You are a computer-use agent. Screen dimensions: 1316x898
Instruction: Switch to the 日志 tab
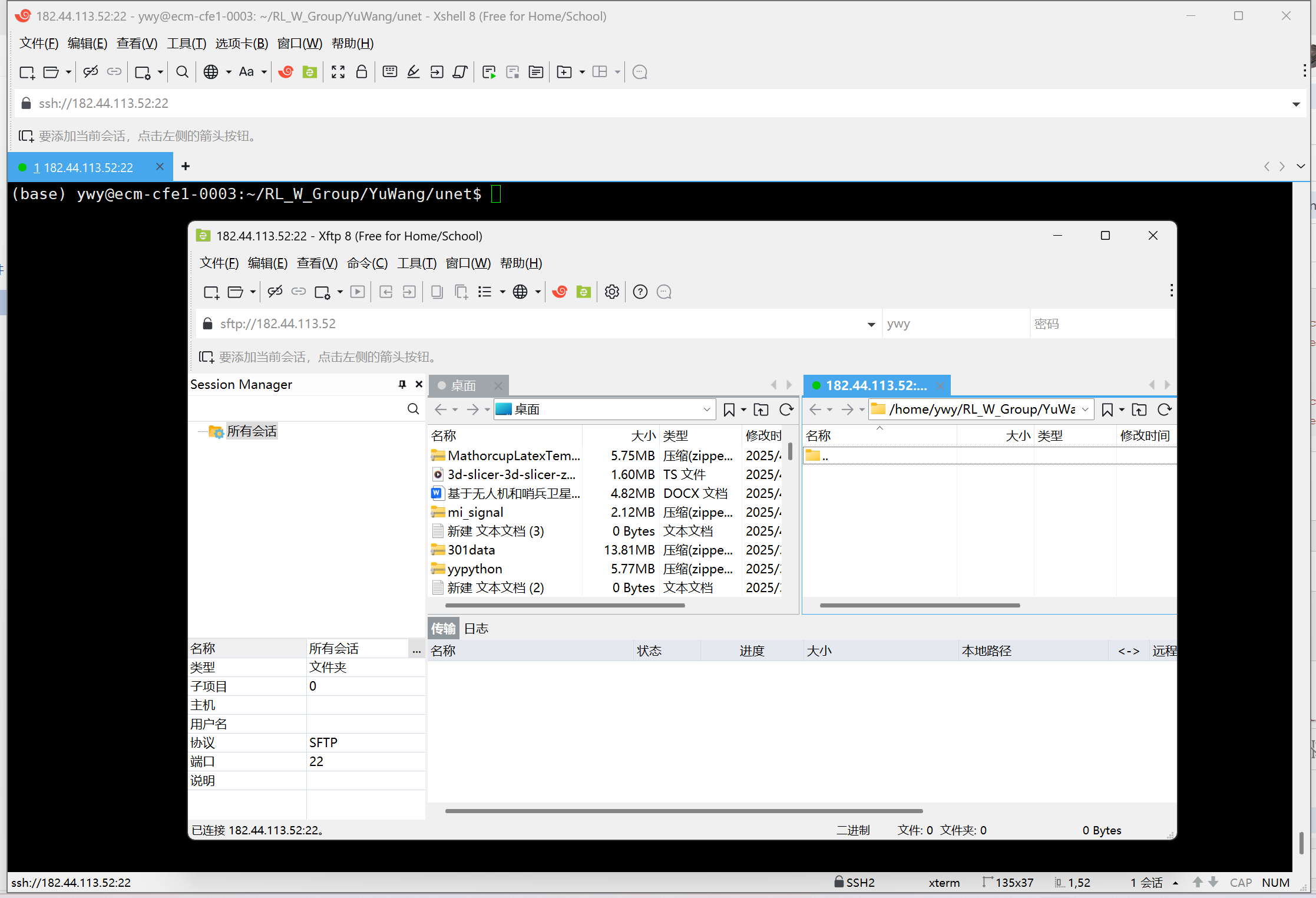476,628
